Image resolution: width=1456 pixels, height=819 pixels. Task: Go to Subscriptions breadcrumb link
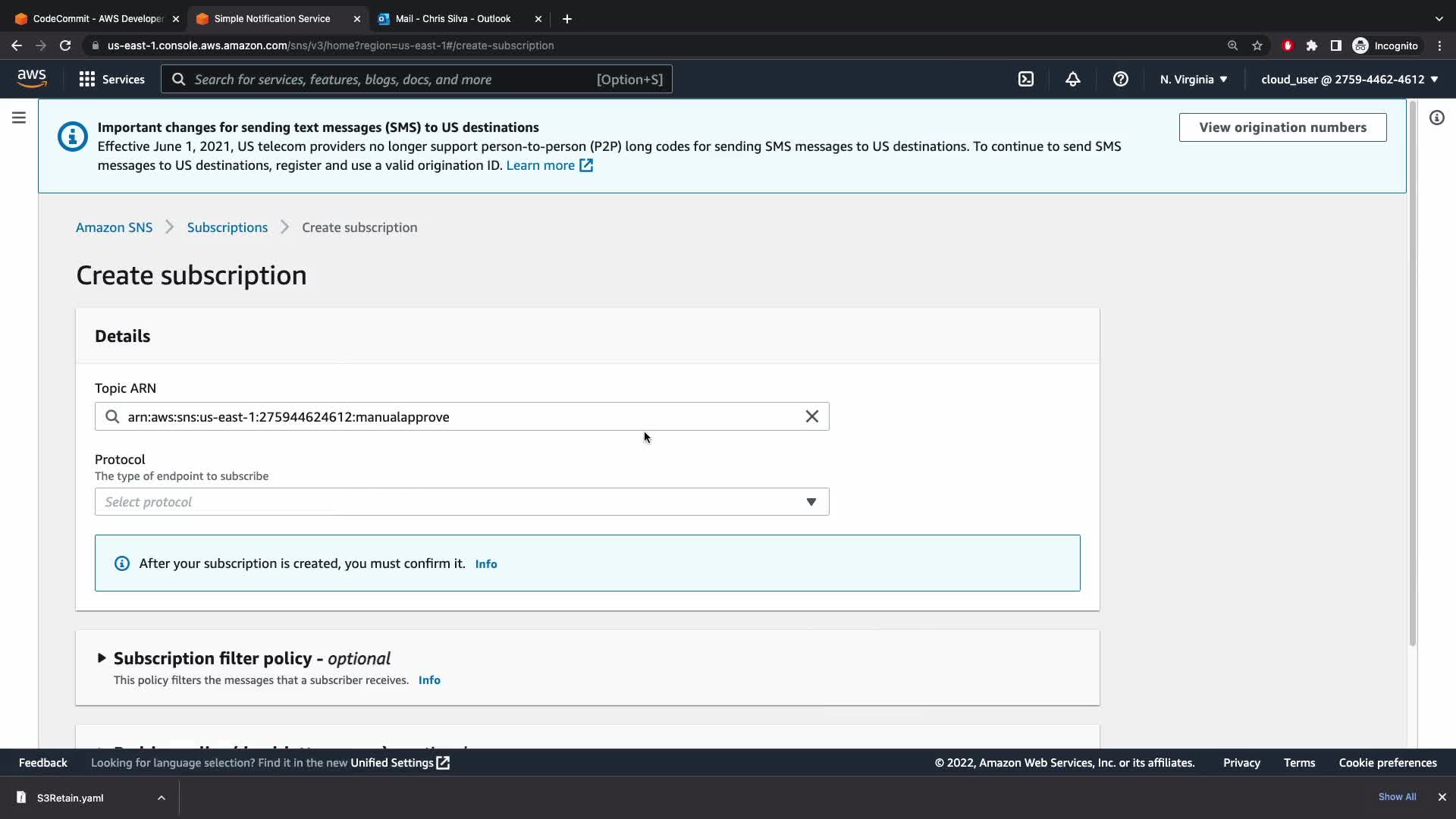[x=227, y=227]
